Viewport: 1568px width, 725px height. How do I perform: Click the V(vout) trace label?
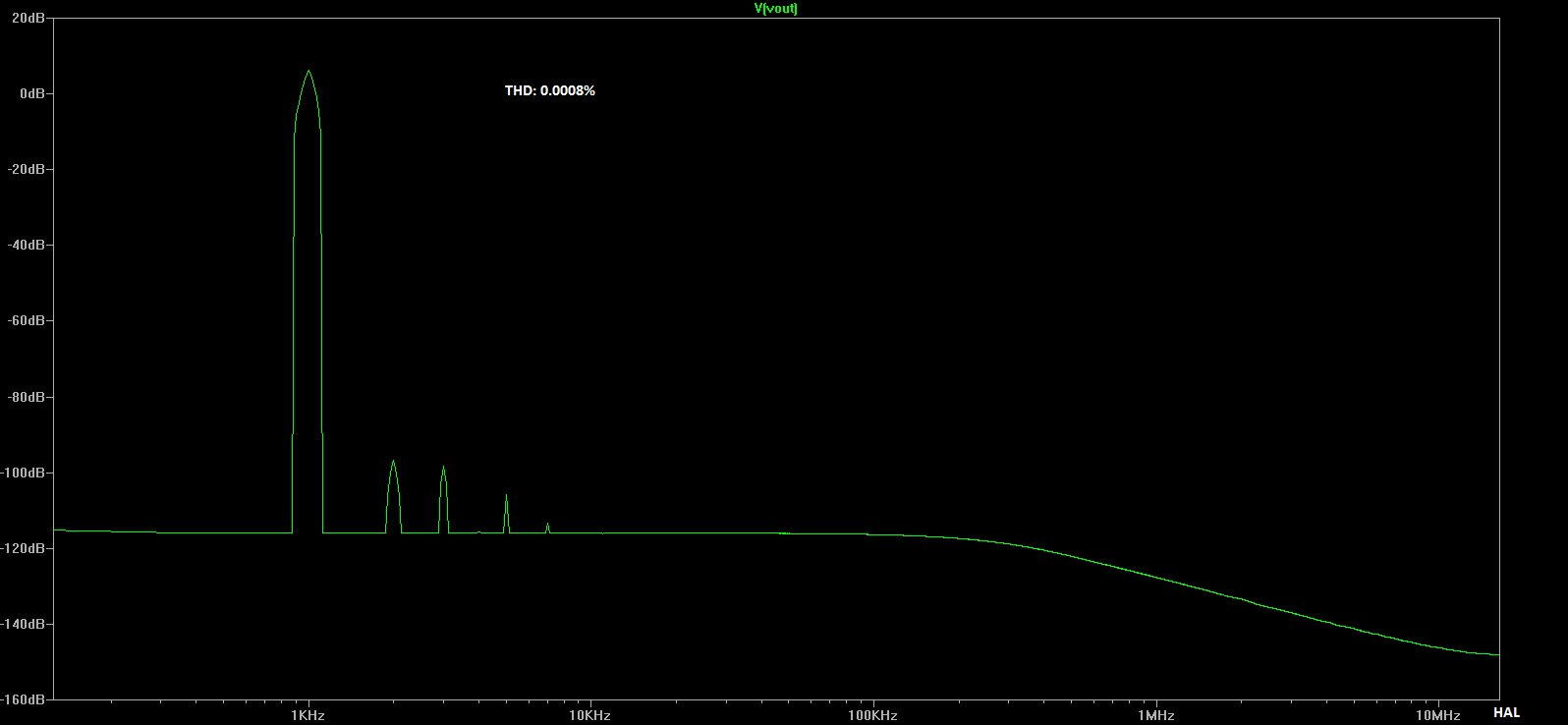point(775,9)
